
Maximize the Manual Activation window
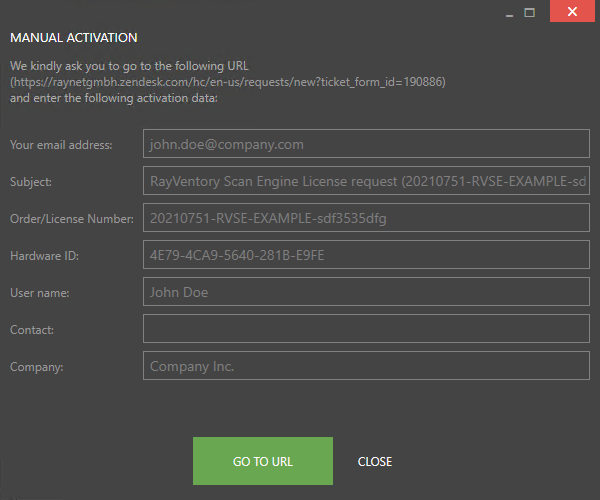pyautogui.click(x=530, y=13)
